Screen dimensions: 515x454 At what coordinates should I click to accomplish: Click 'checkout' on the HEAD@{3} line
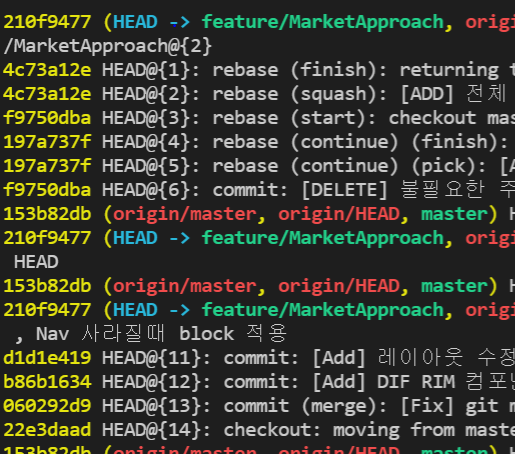point(432,118)
